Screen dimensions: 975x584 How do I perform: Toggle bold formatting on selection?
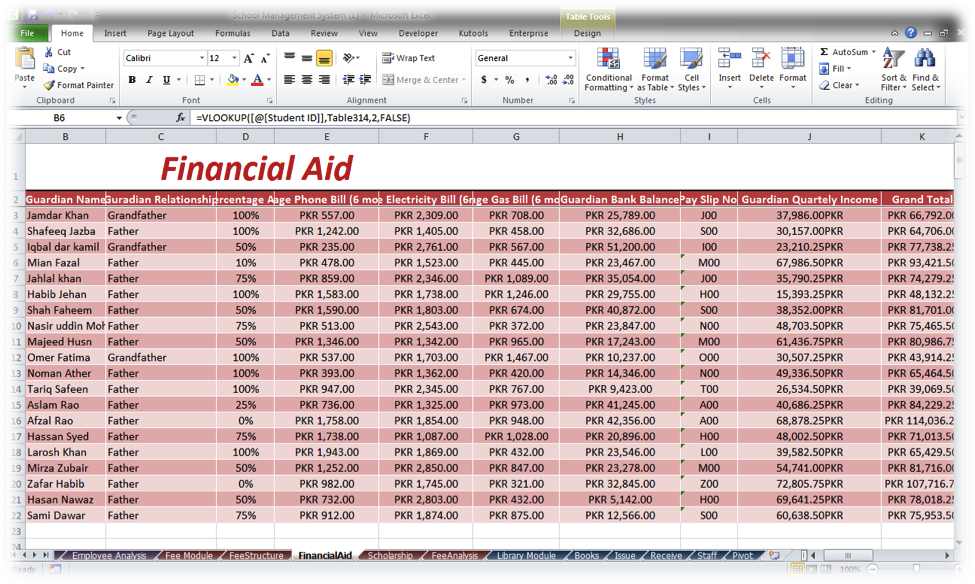click(x=132, y=79)
